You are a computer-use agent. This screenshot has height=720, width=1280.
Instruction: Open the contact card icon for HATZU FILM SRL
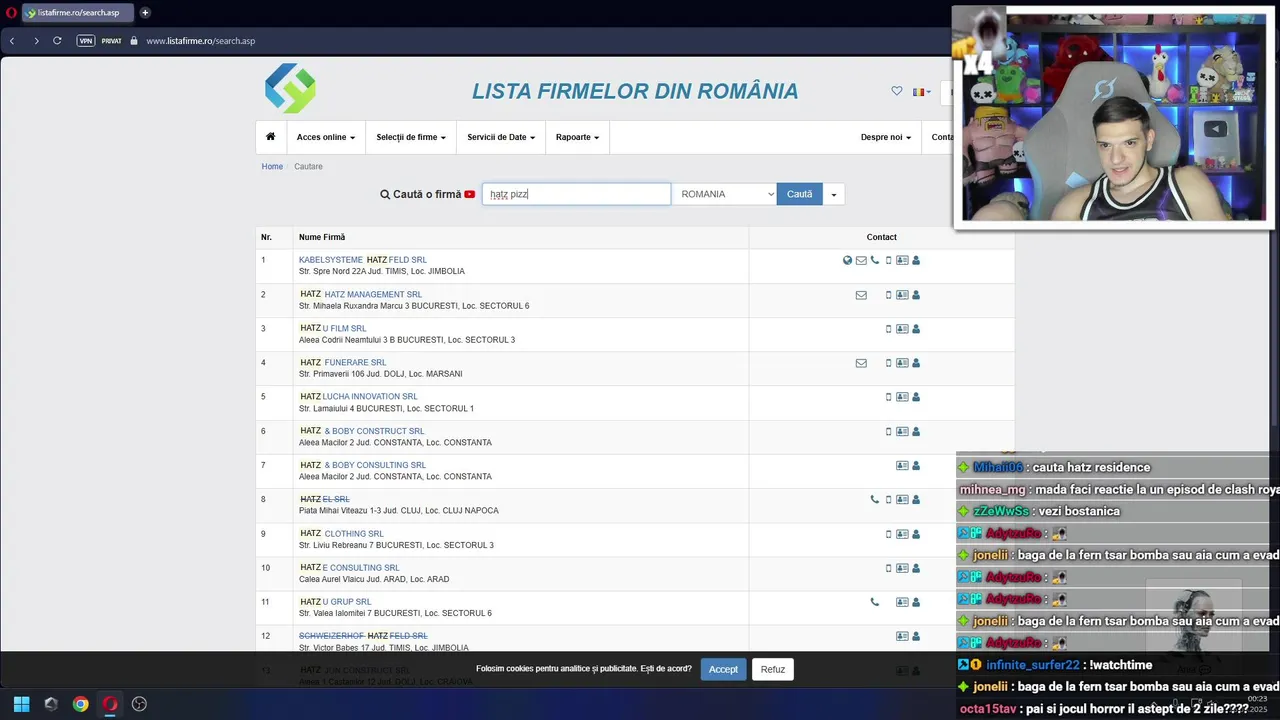902,329
